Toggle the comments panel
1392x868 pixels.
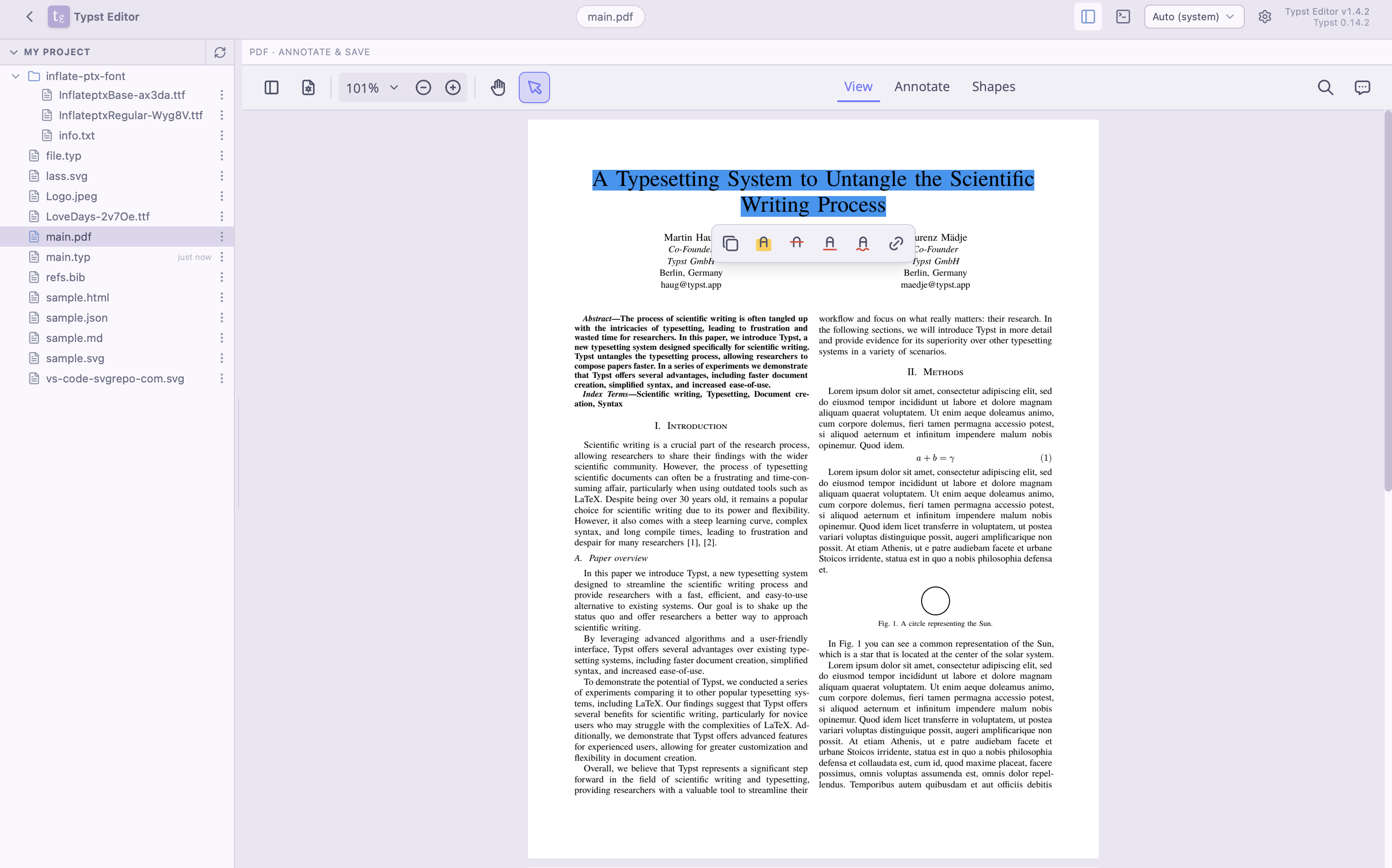coord(1362,87)
